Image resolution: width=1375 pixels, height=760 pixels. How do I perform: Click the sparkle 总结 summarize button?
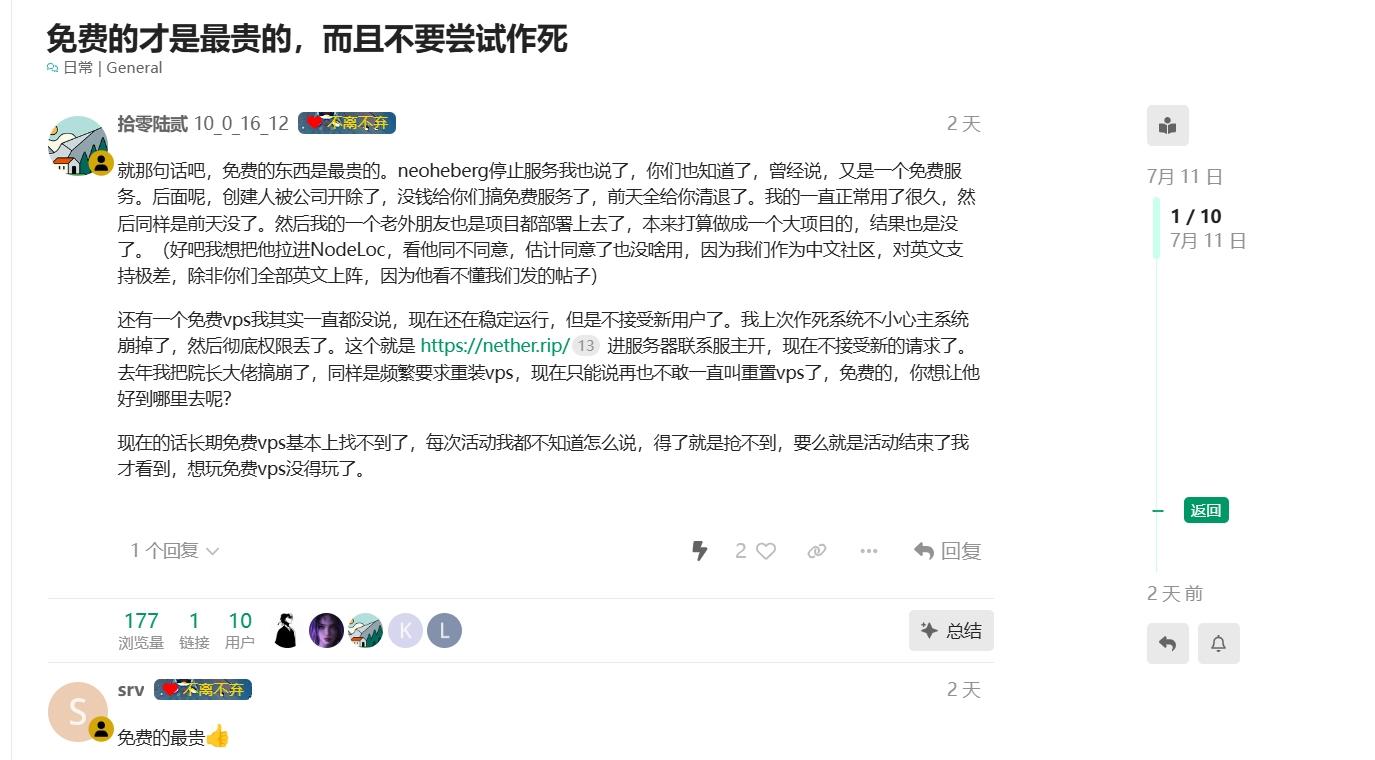pyautogui.click(x=951, y=631)
